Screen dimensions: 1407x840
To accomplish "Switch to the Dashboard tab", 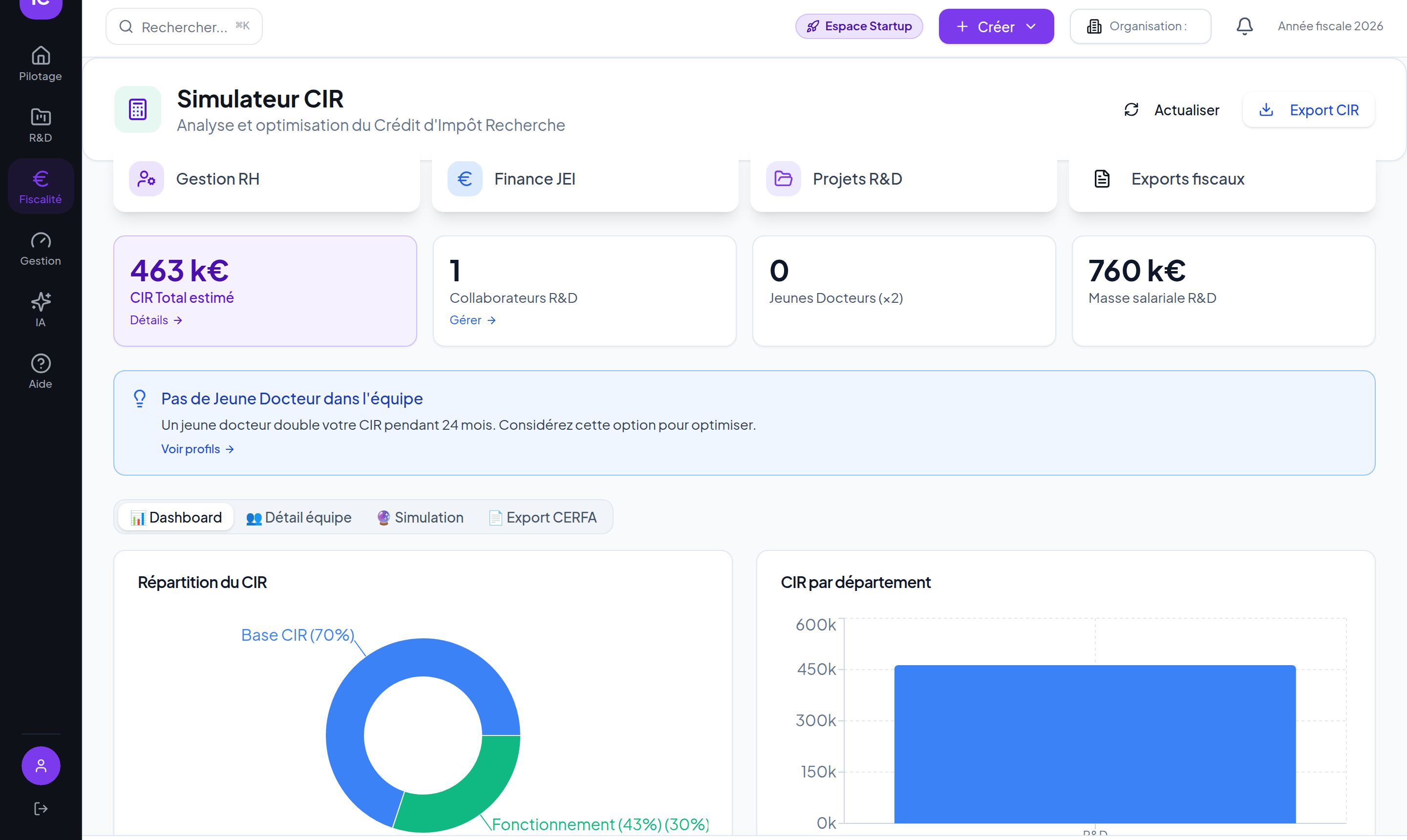I will click(175, 517).
